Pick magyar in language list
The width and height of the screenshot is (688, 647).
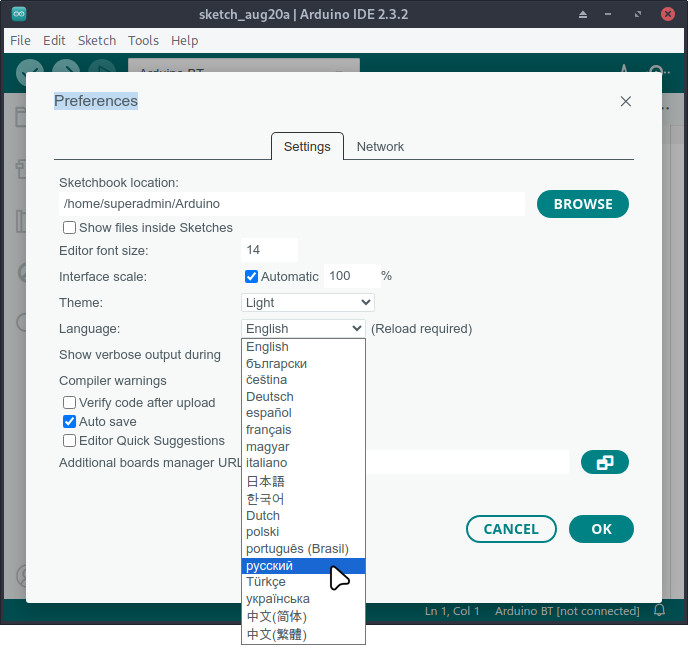coord(303,447)
